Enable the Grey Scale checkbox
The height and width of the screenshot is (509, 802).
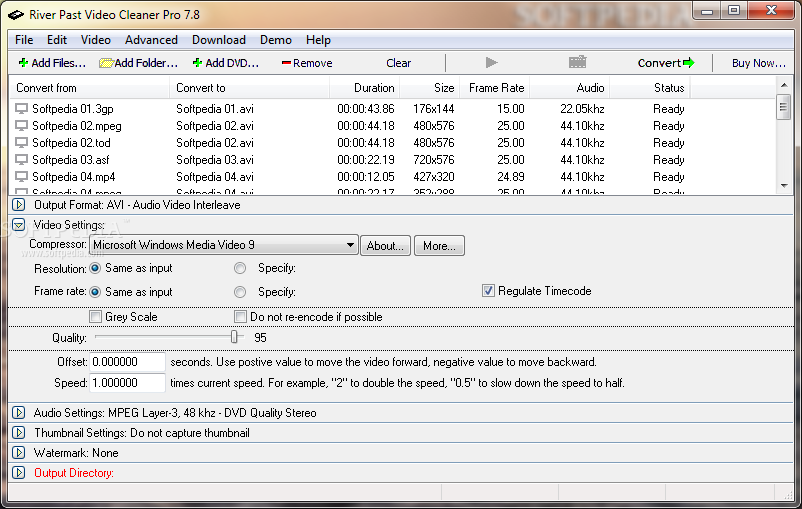coord(95,317)
